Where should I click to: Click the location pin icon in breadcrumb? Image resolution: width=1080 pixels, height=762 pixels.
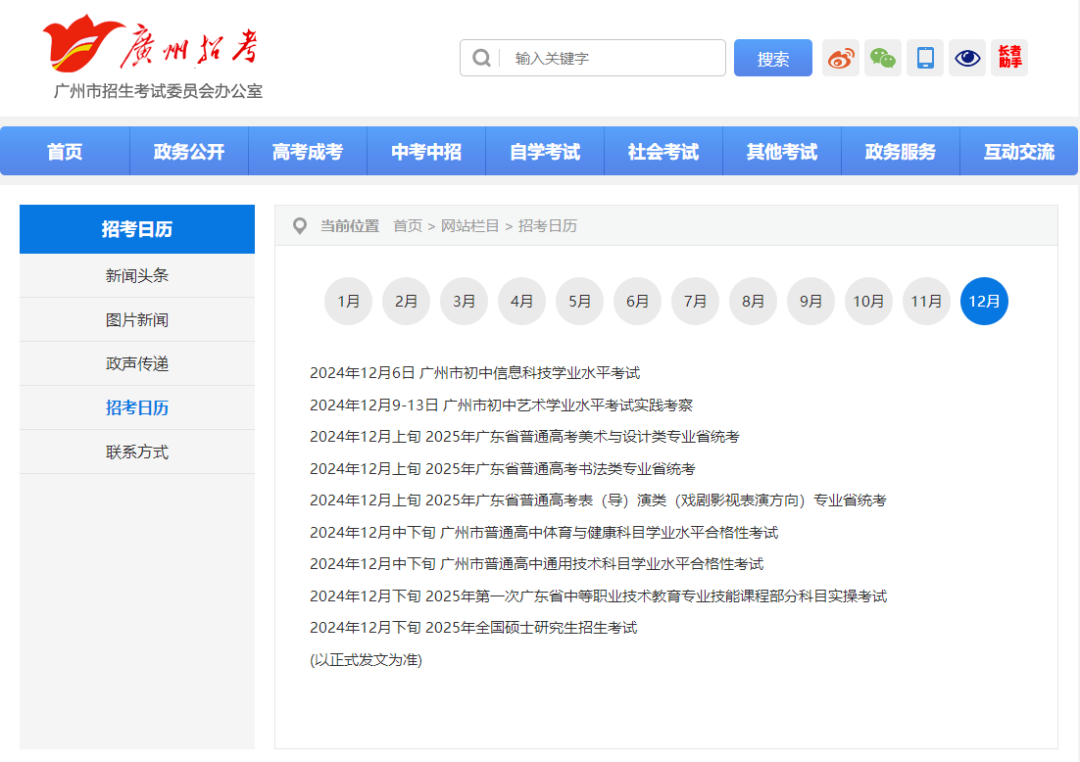[x=300, y=226]
